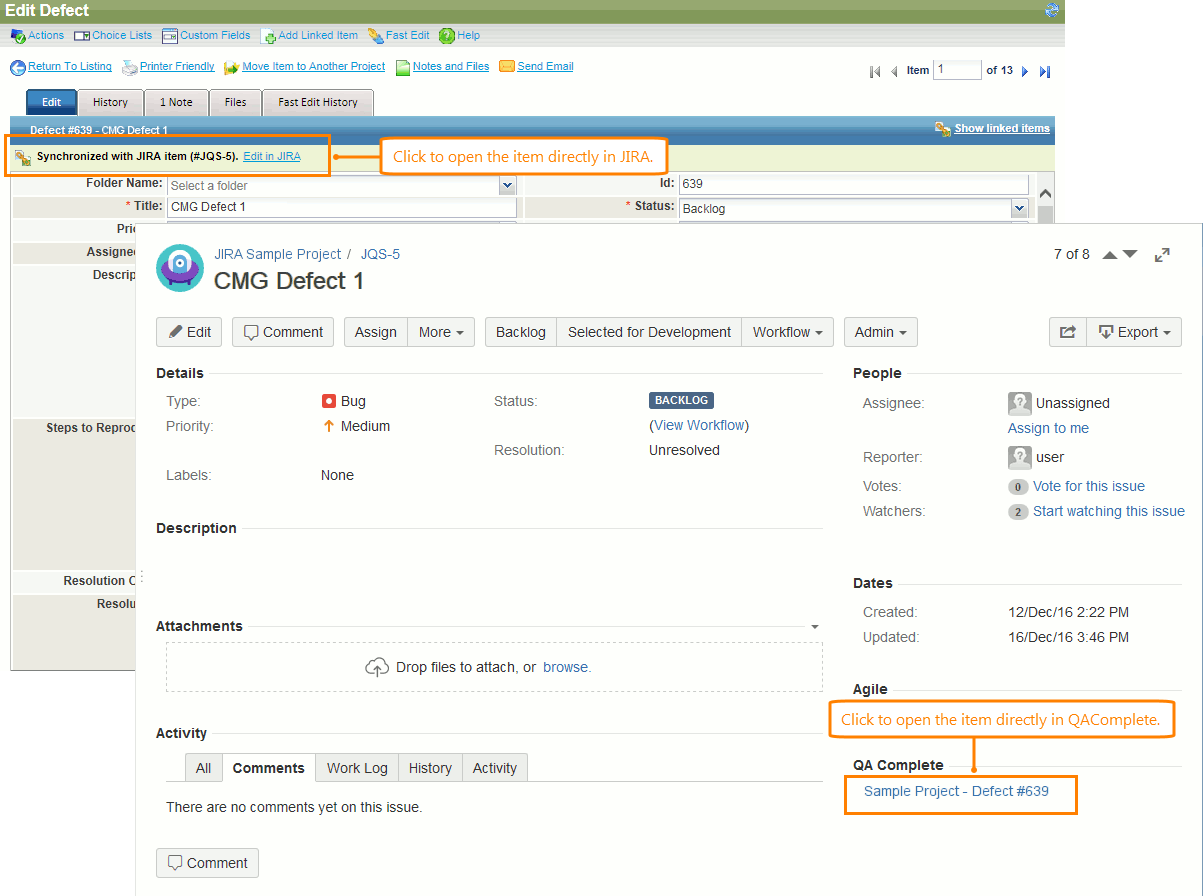This screenshot has width=1203, height=896.
Task: Open Sample Project - Defect #639 link
Action: [956, 791]
